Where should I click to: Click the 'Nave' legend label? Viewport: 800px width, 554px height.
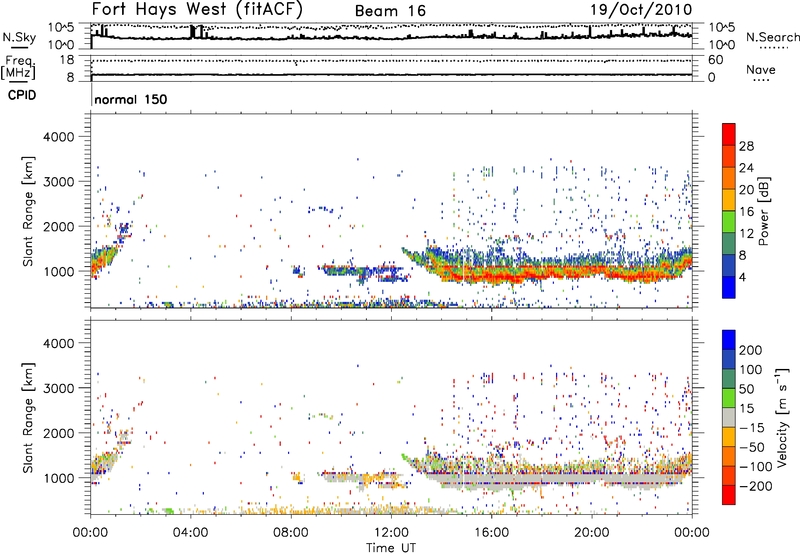(761, 69)
